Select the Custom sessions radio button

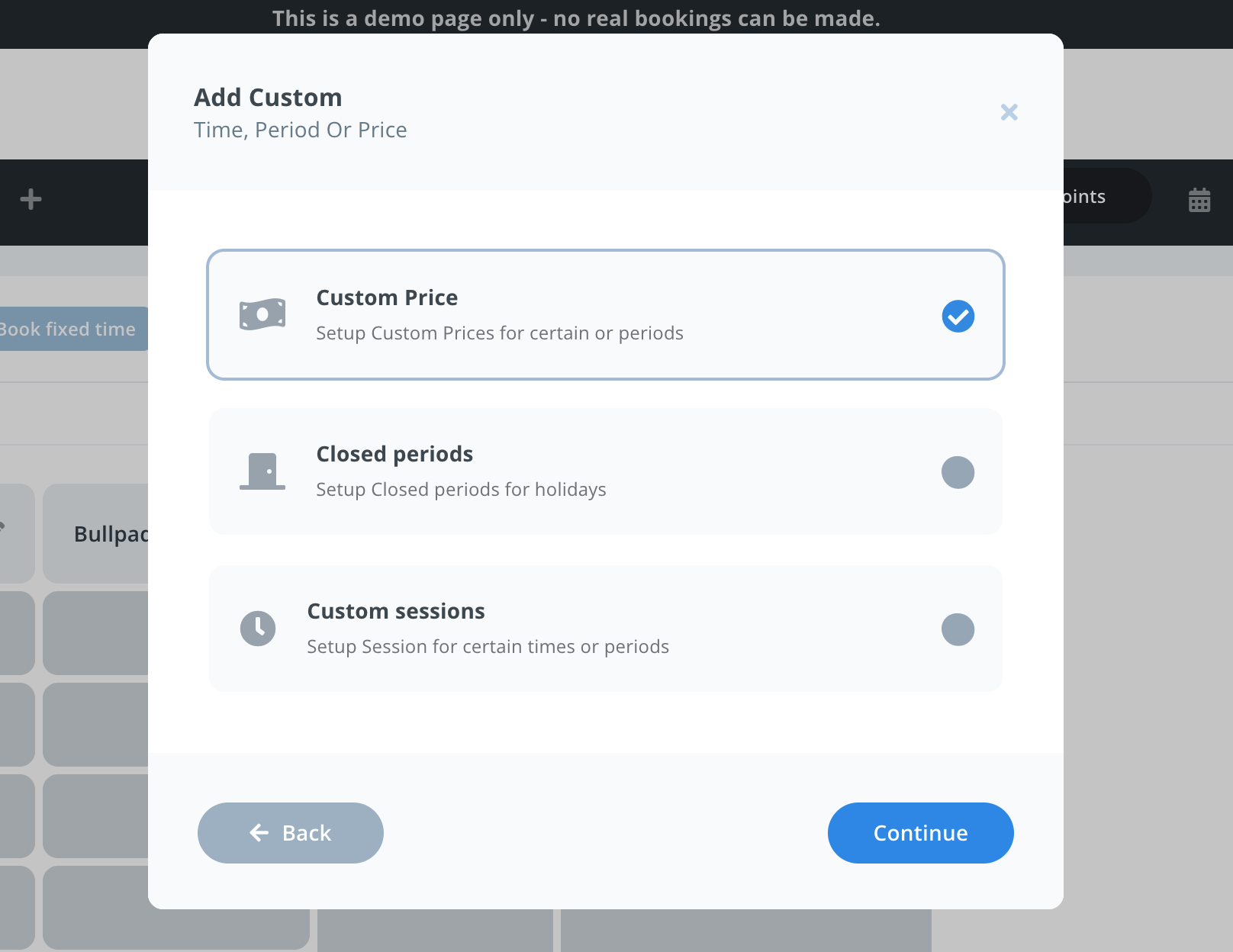coord(958,629)
